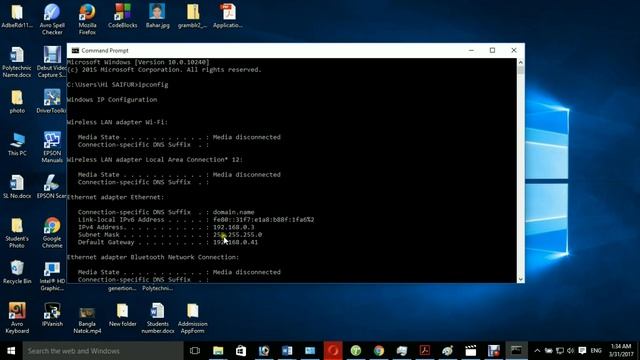640x360 pixels.
Task: Select the Addmission AppForm folder
Action: (x=193, y=318)
